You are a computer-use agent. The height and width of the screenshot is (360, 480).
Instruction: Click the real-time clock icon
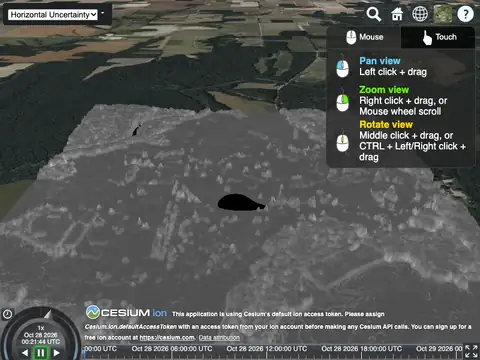pos(7,314)
